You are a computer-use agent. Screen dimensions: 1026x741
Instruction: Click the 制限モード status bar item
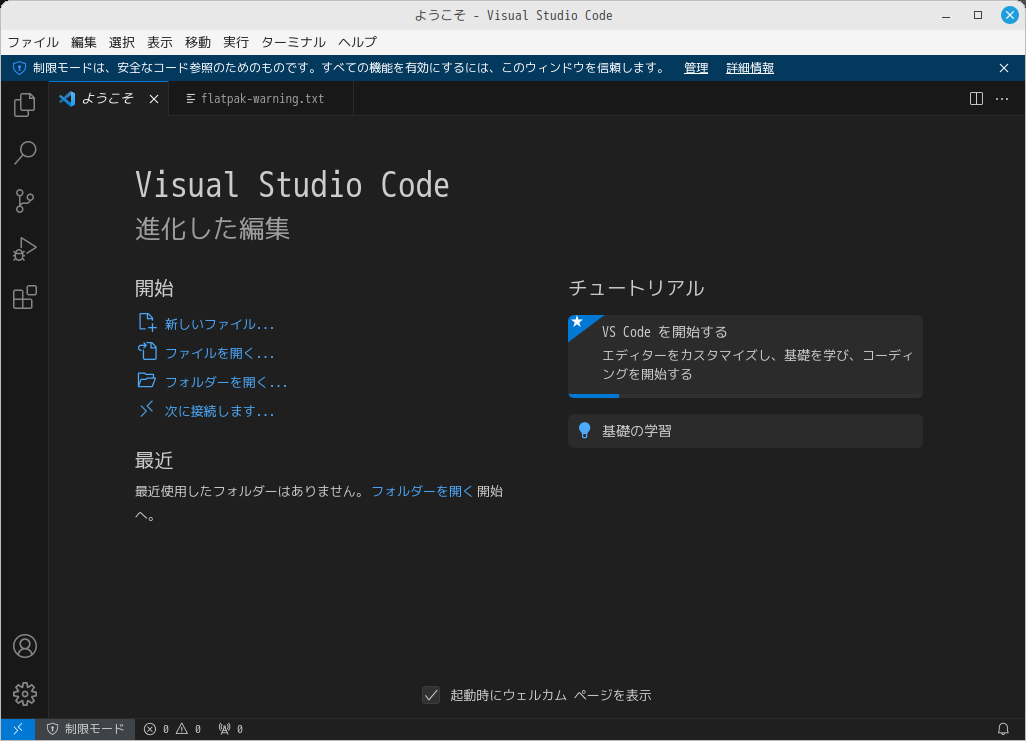click(85, 729)
